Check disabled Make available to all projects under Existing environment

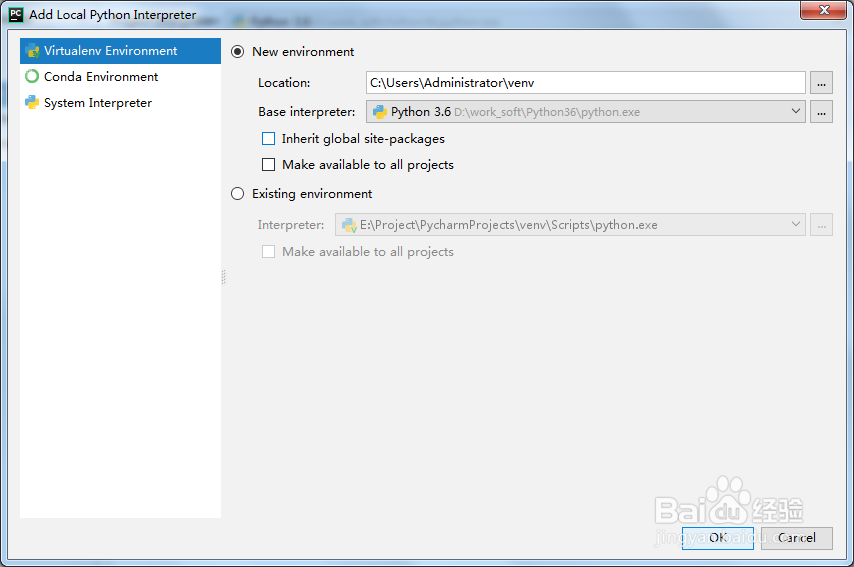(269, 252)
